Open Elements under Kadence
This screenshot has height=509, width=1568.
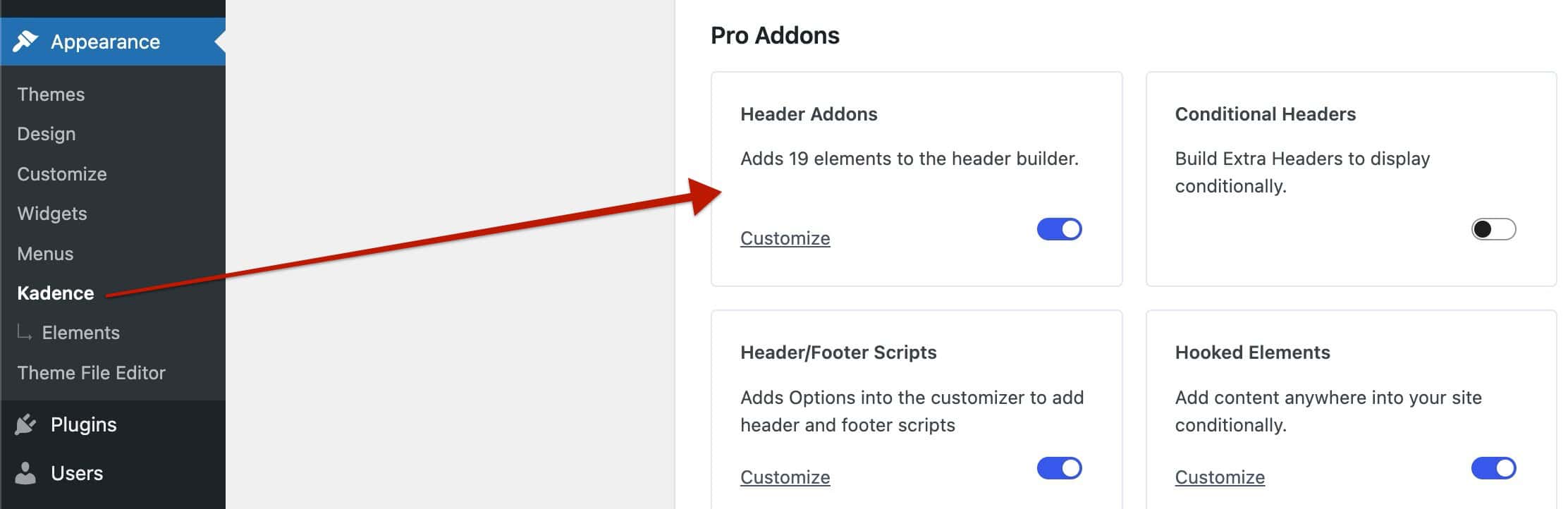click(x=80, y=333)
